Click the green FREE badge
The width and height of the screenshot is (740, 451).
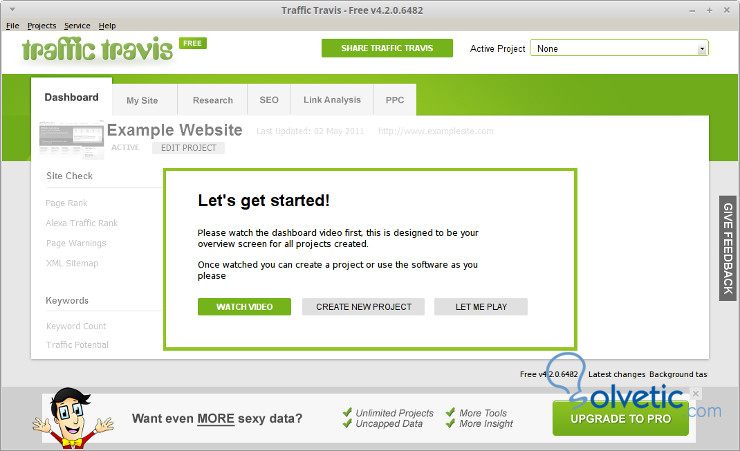[193, 43]
